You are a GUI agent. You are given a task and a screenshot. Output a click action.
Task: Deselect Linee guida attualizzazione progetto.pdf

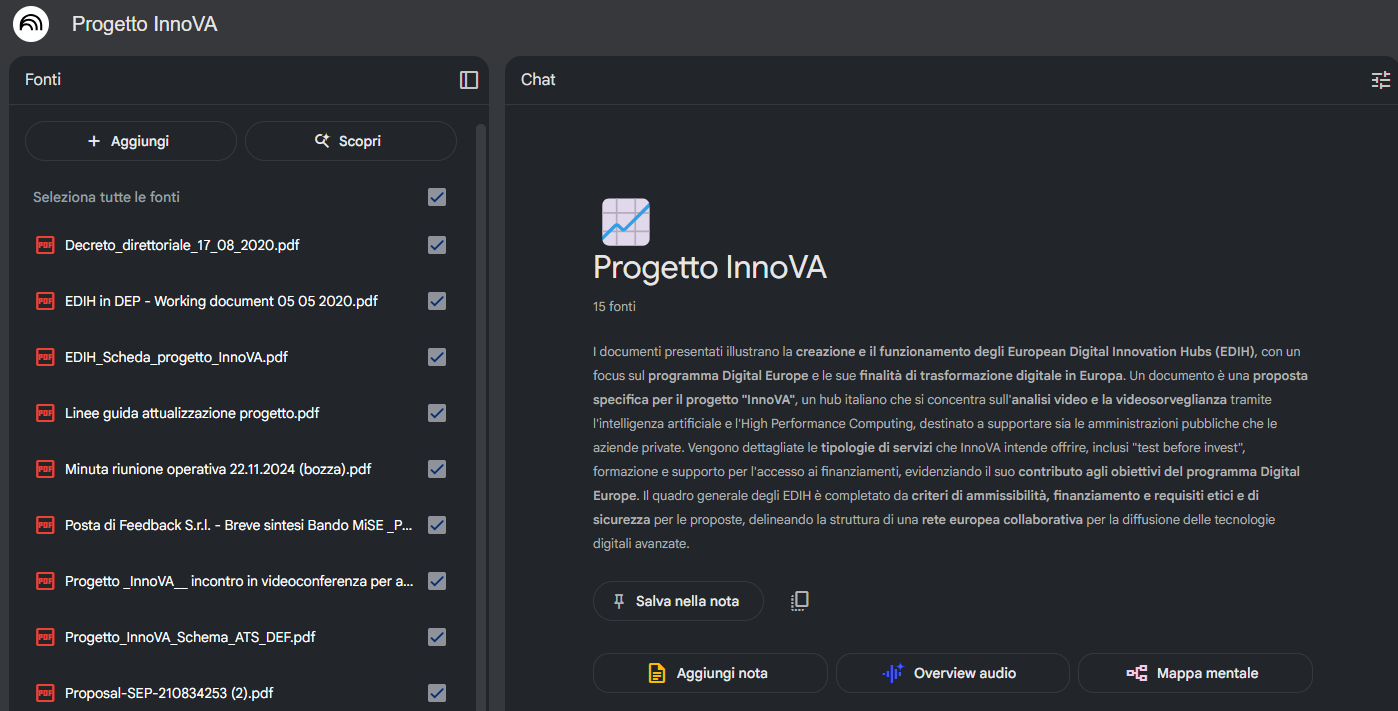437,412
